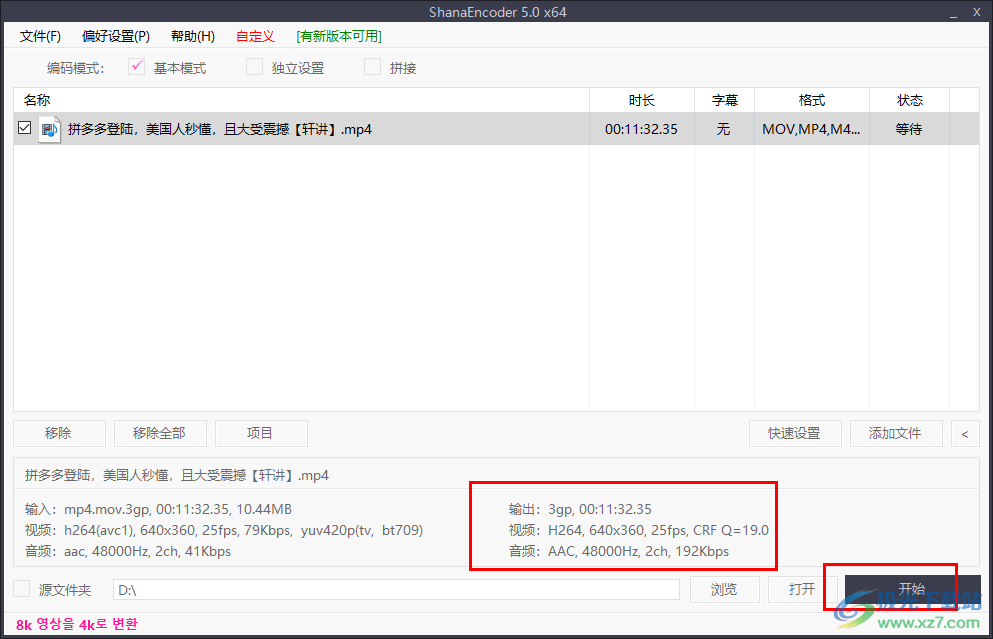Viewport: 993px width, 639px height.
Task: Click the format cell MOV,MP4,M4...
Action: [x=811, y=129]
